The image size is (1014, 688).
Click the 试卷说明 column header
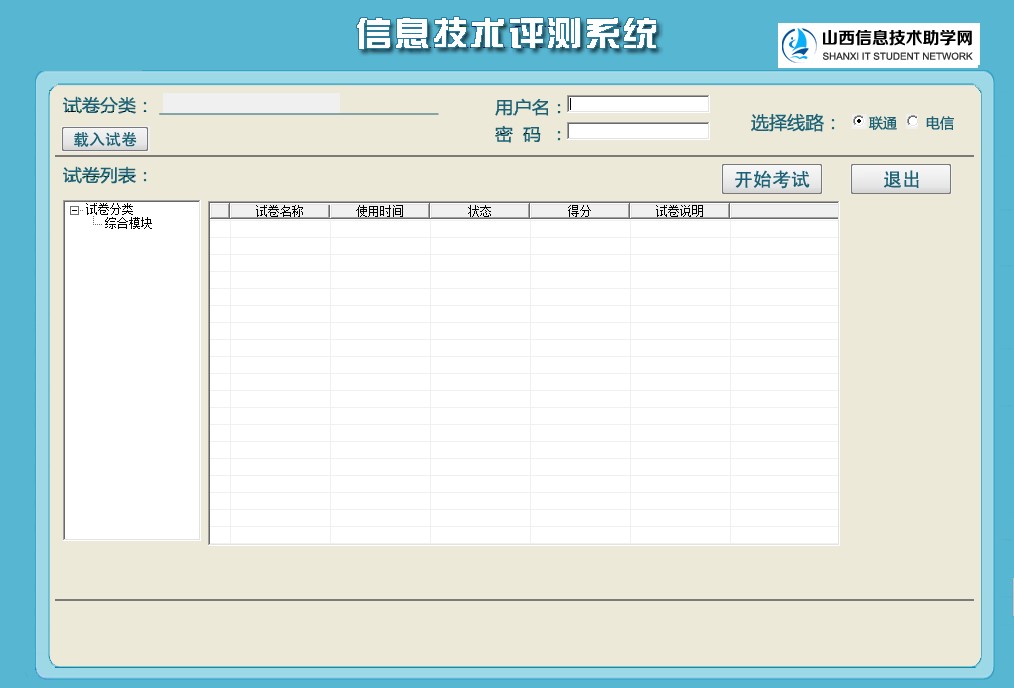[679, 211]
